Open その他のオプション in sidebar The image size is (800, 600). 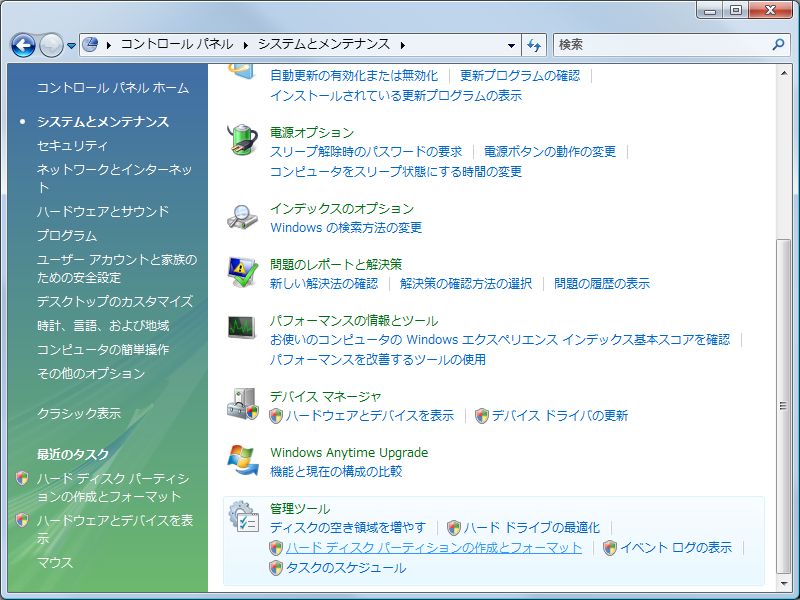coord(91,373)
